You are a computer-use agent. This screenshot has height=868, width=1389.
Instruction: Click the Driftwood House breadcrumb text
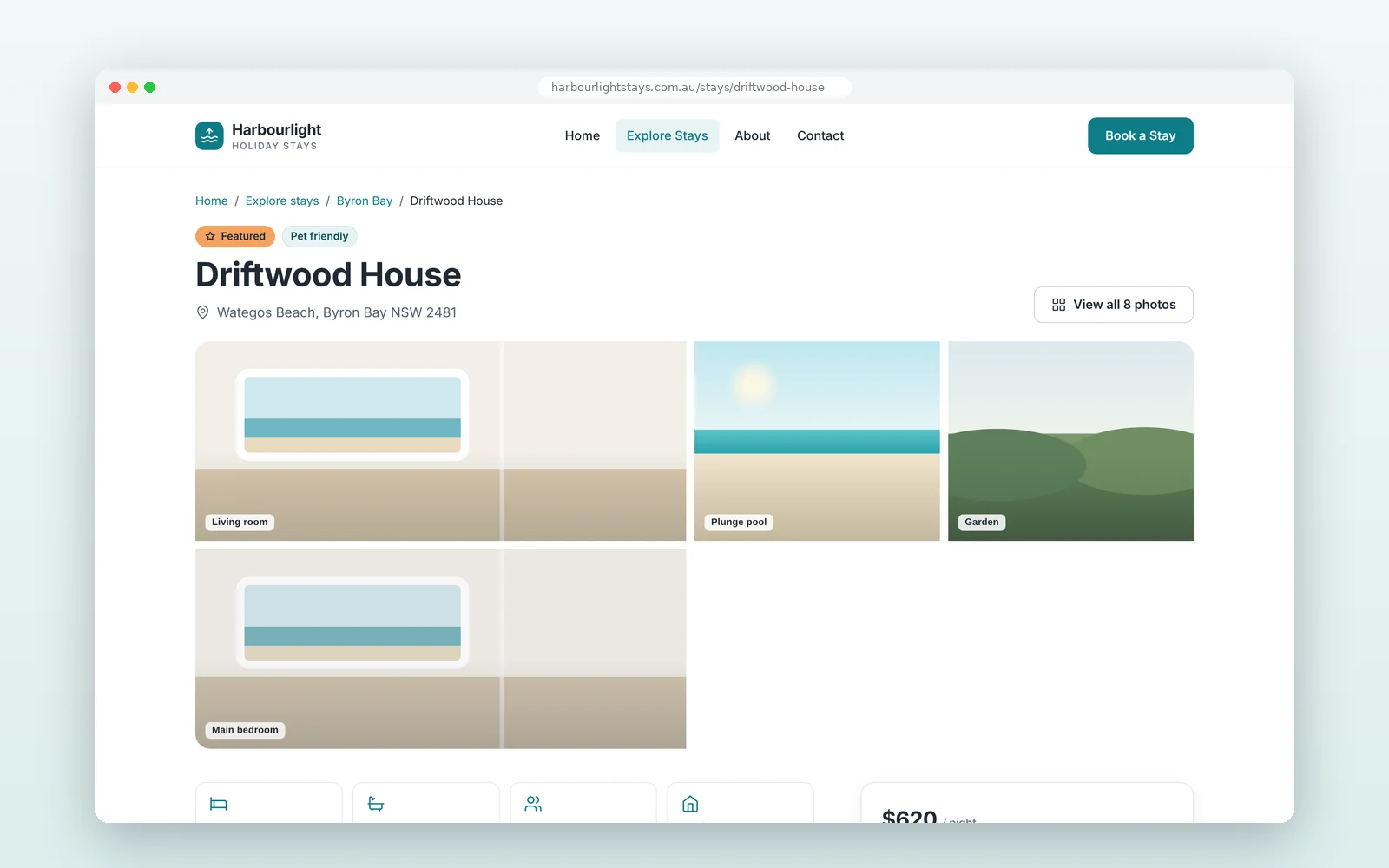[456, 201]
